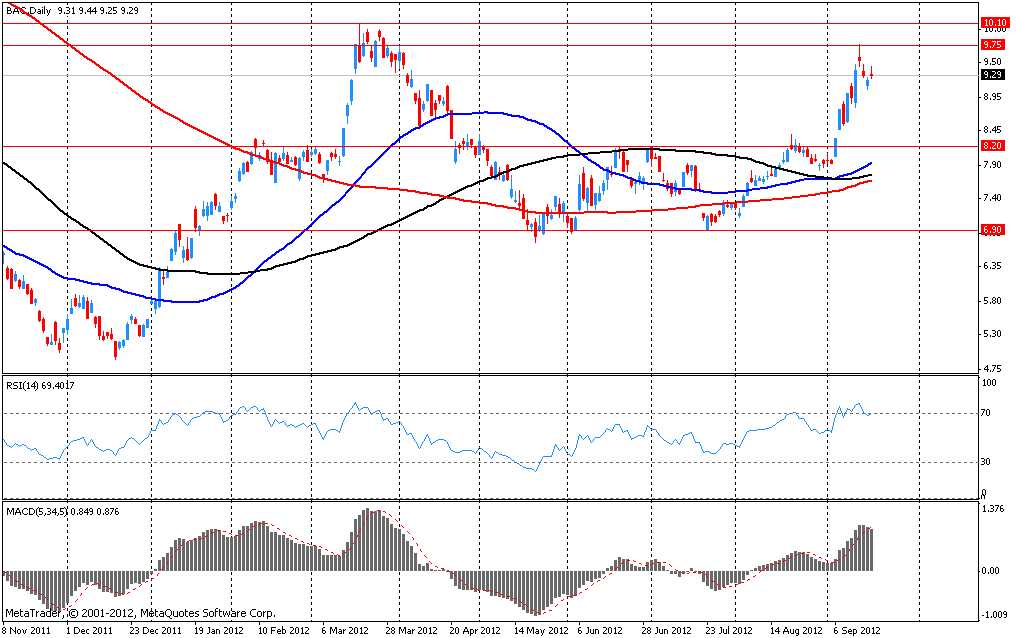Click the MACD 1.376 scale maximum value
The image size is (1016, 638).
click(x=992, y=510)
